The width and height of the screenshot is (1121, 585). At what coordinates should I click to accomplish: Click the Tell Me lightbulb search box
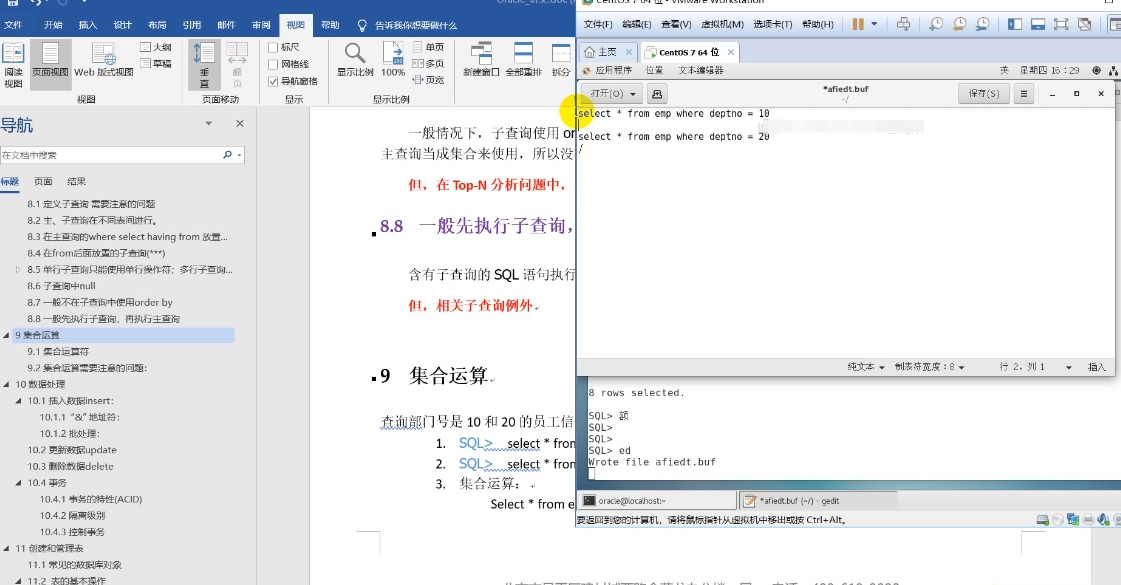tap(408, 25)
